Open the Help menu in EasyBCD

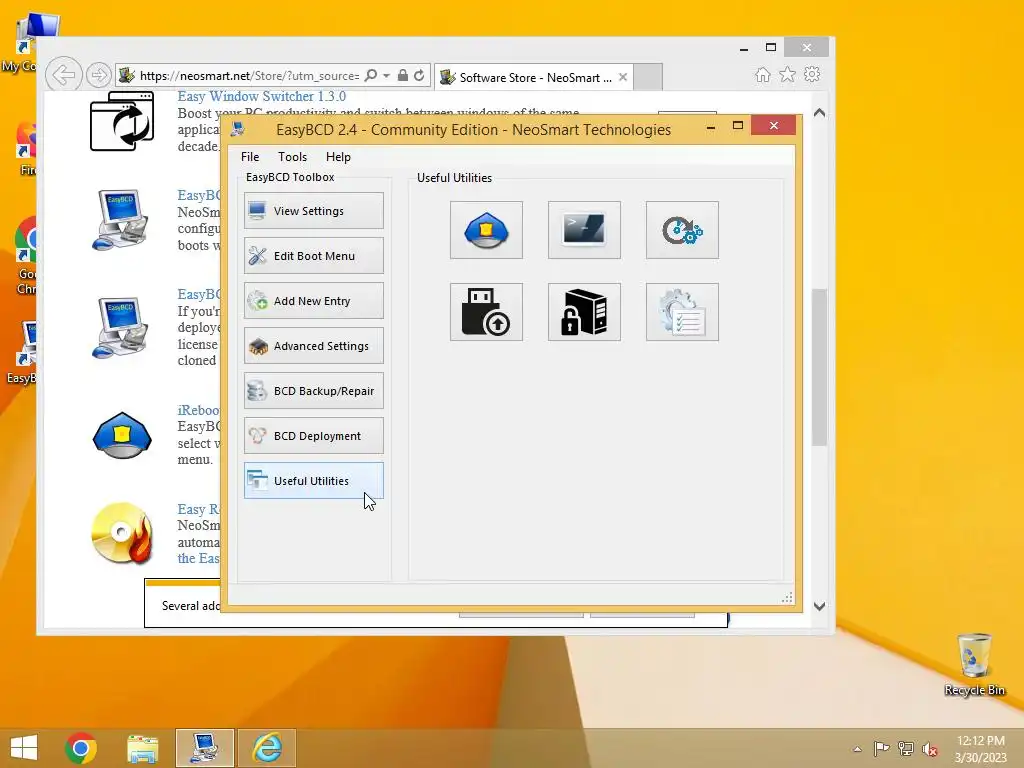click(x=338, y=157)
